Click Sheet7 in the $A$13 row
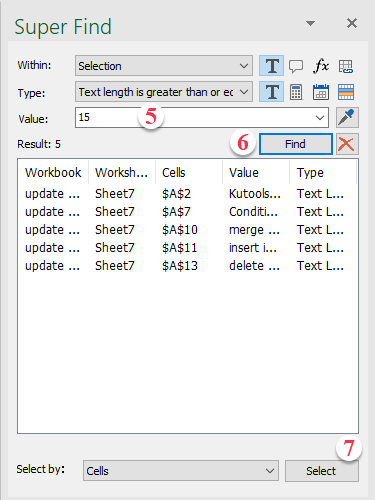This screenshot has width=375, height=500. tap(115, 266)
